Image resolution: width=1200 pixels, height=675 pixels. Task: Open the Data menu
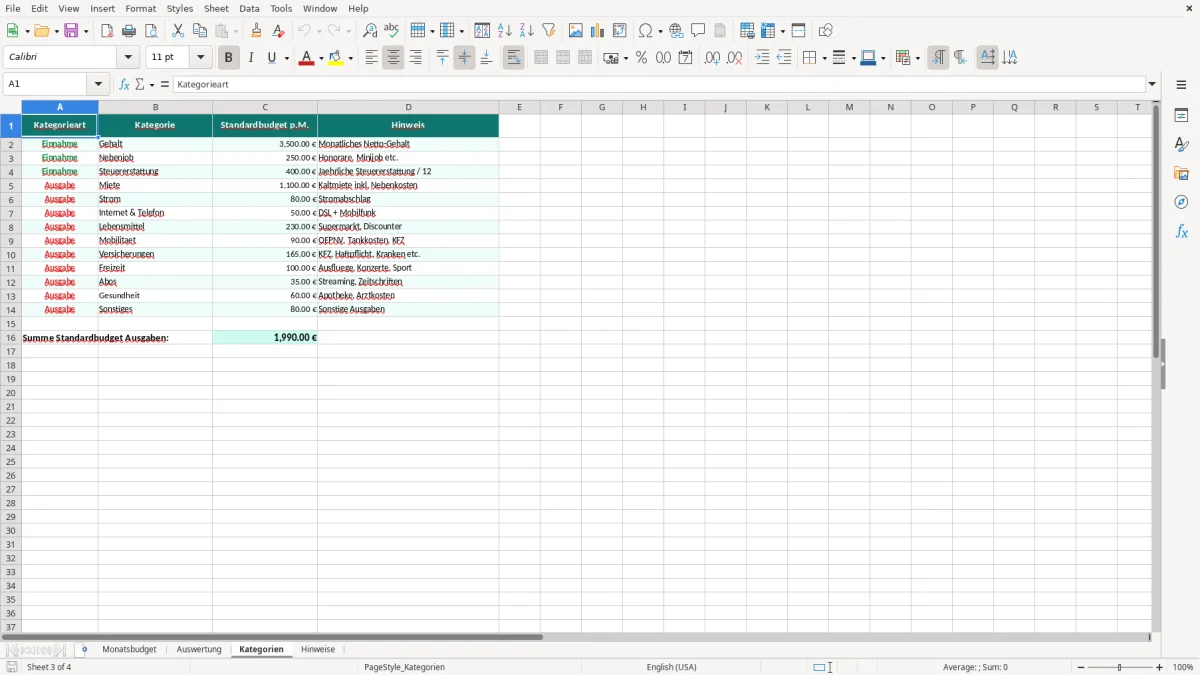(249, 8)
